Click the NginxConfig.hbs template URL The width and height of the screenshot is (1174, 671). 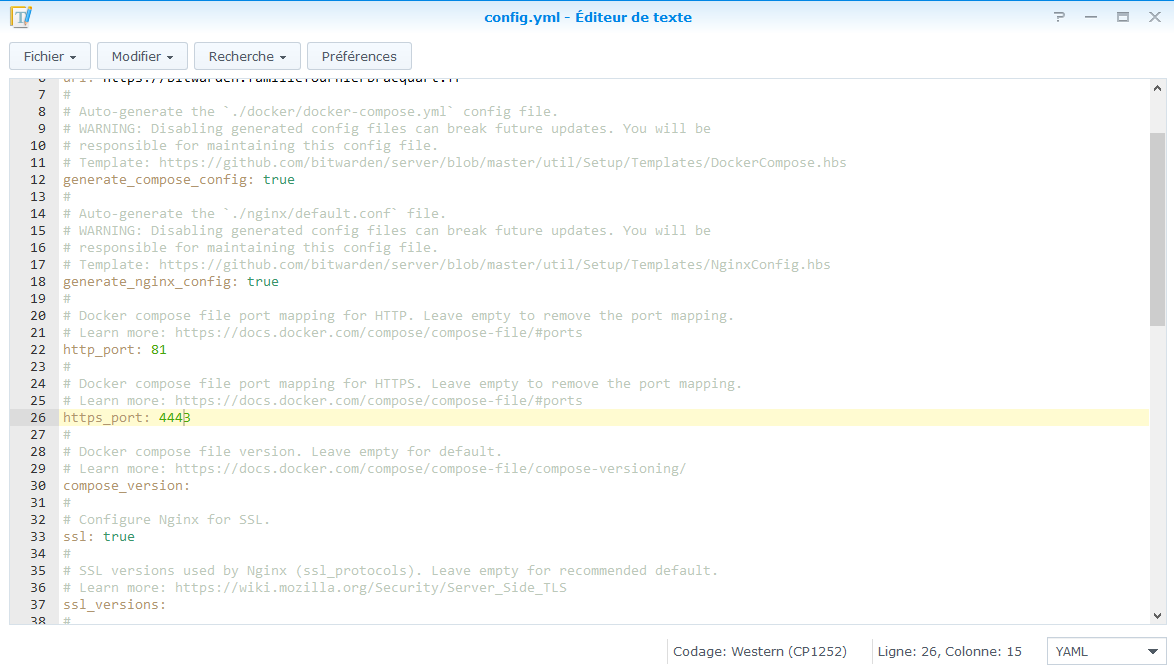[494, 264]
